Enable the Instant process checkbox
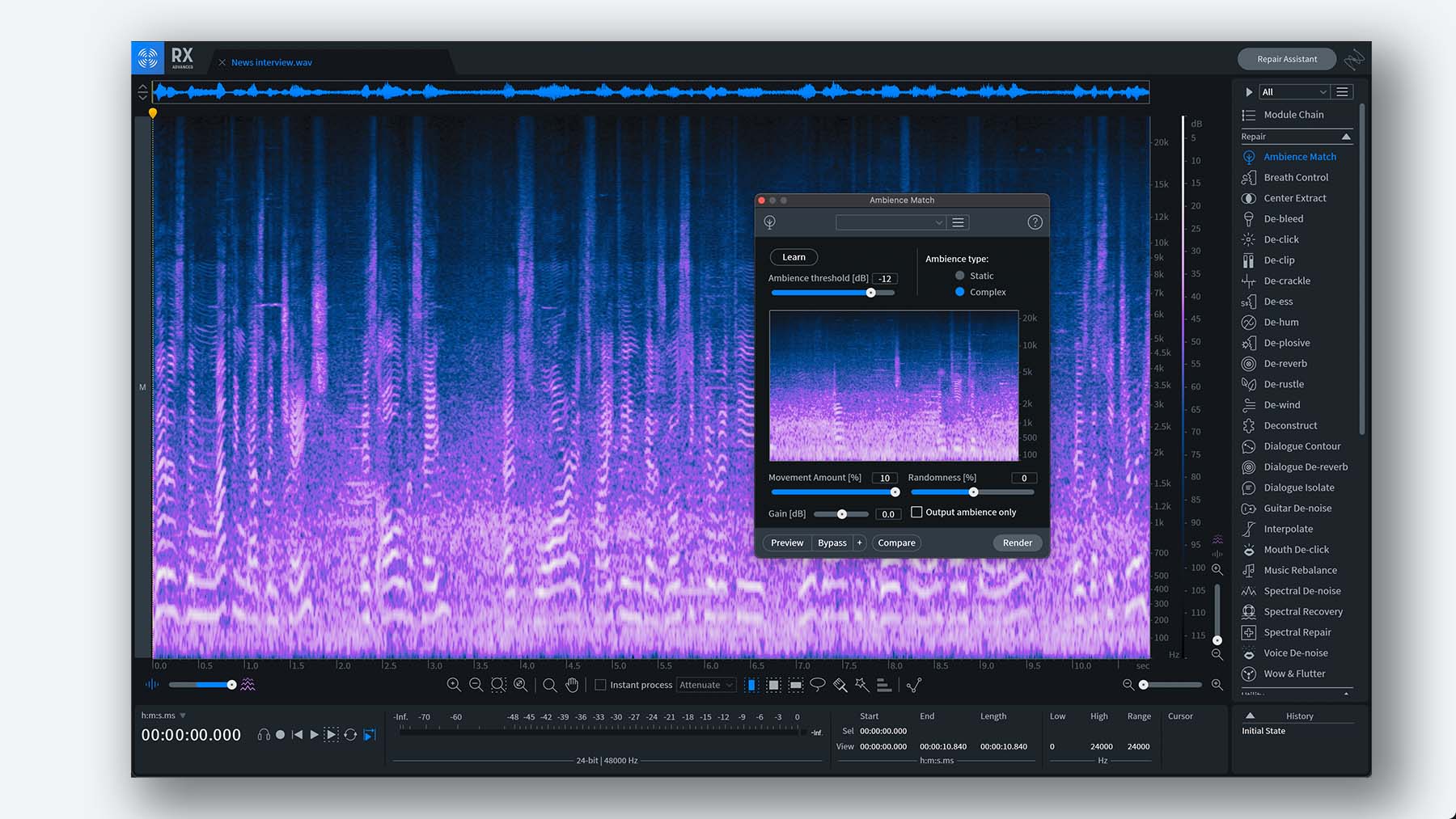Viewport: 1456px width, 819px height. 600,685
